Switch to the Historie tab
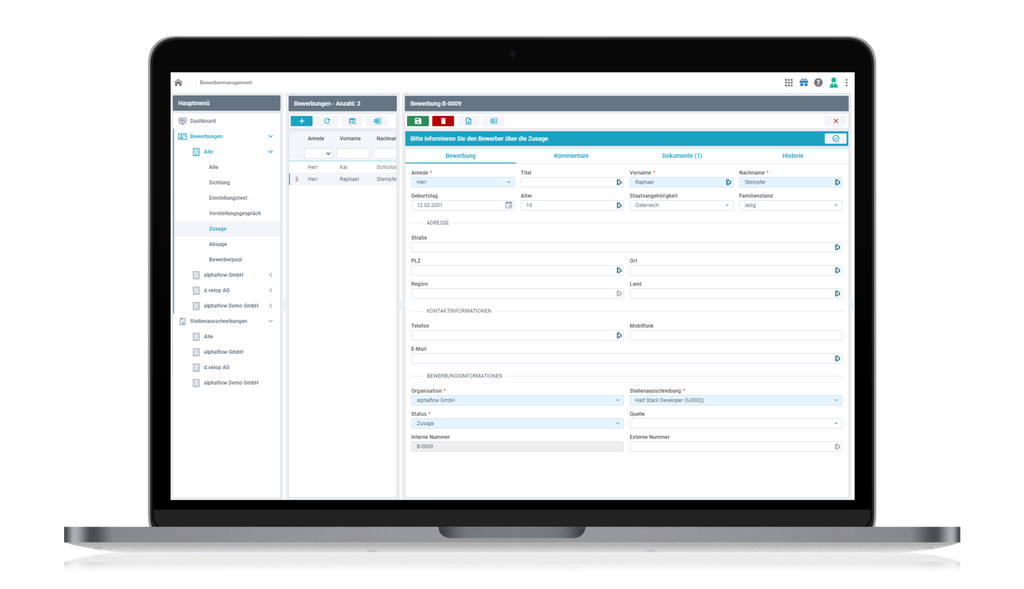The height and width of the screenshot is (589, 1024). point(793,156)
